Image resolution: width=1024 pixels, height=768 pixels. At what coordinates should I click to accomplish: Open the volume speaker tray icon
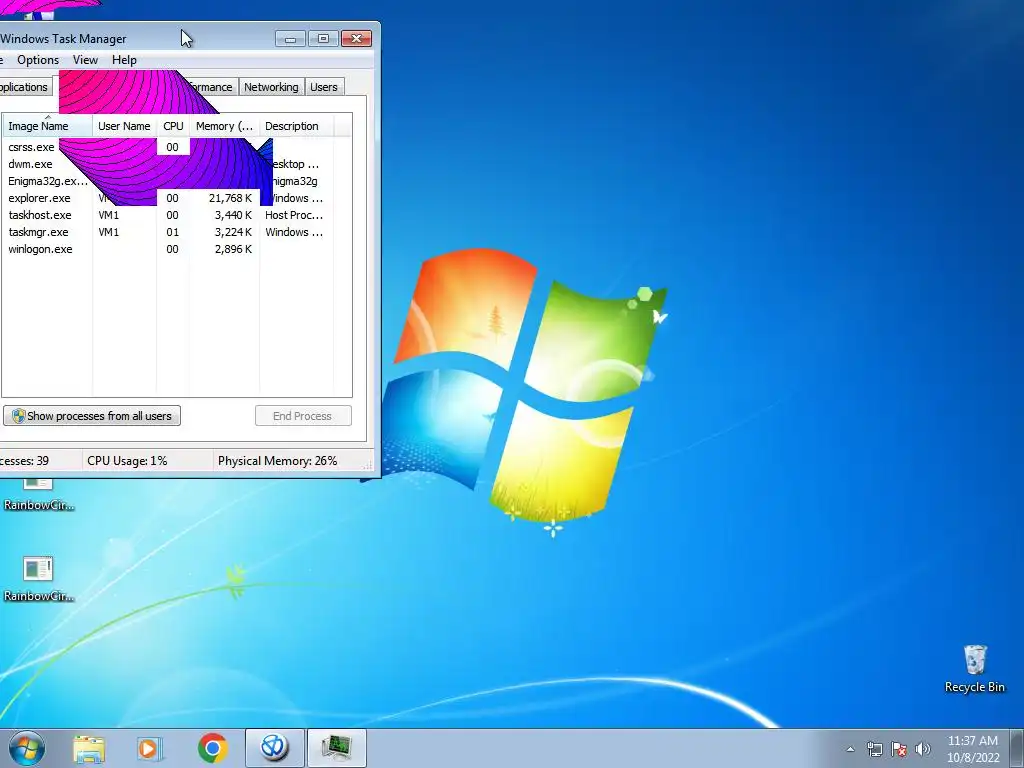point(923,749)
